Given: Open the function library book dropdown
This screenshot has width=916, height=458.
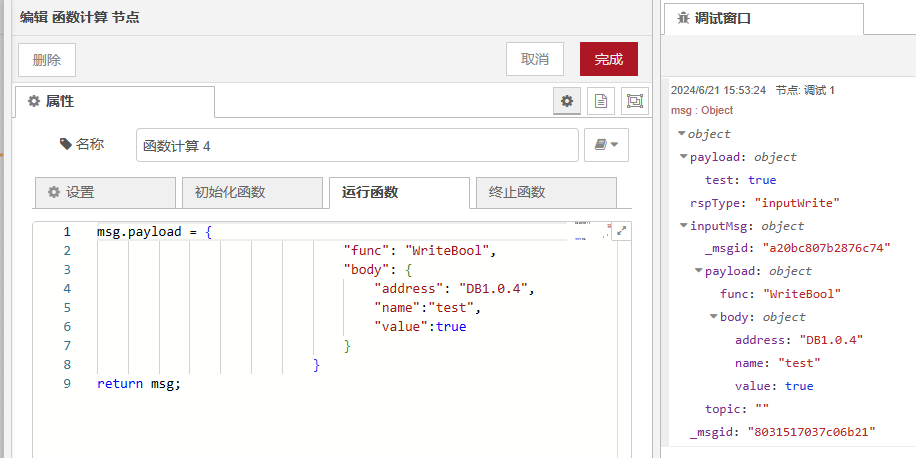Looking at the screenshot, I should [605, 145].
